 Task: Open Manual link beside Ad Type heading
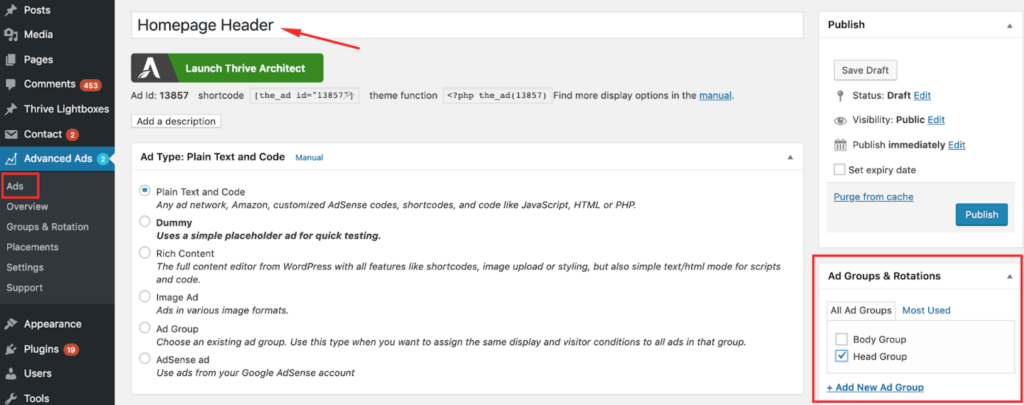click(310, 157)
